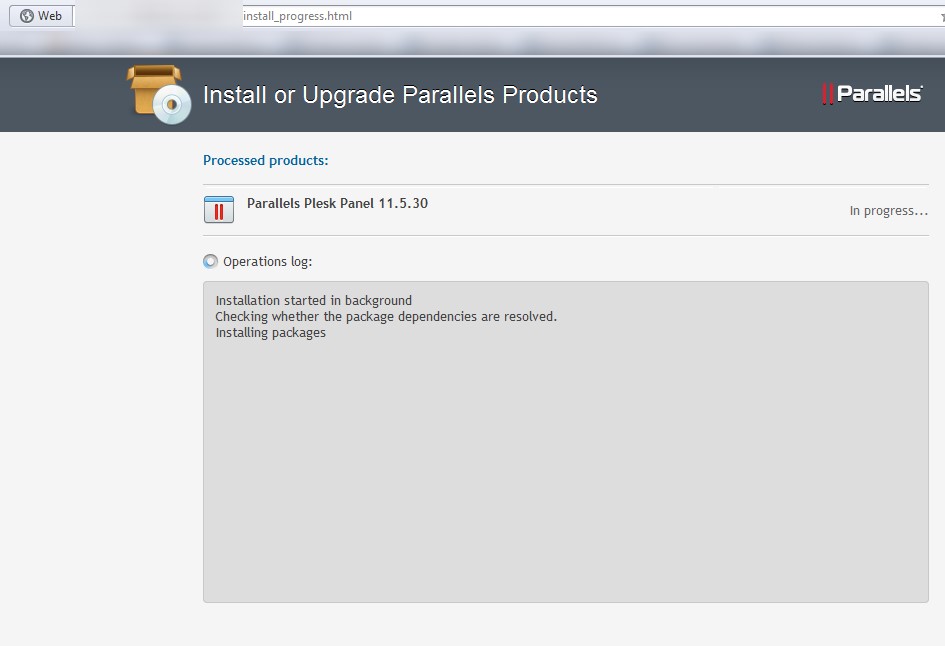The height and width of the screenshot is (646, 945).
Task: Click the Operations log label
Action: click(x=268, y=262)
